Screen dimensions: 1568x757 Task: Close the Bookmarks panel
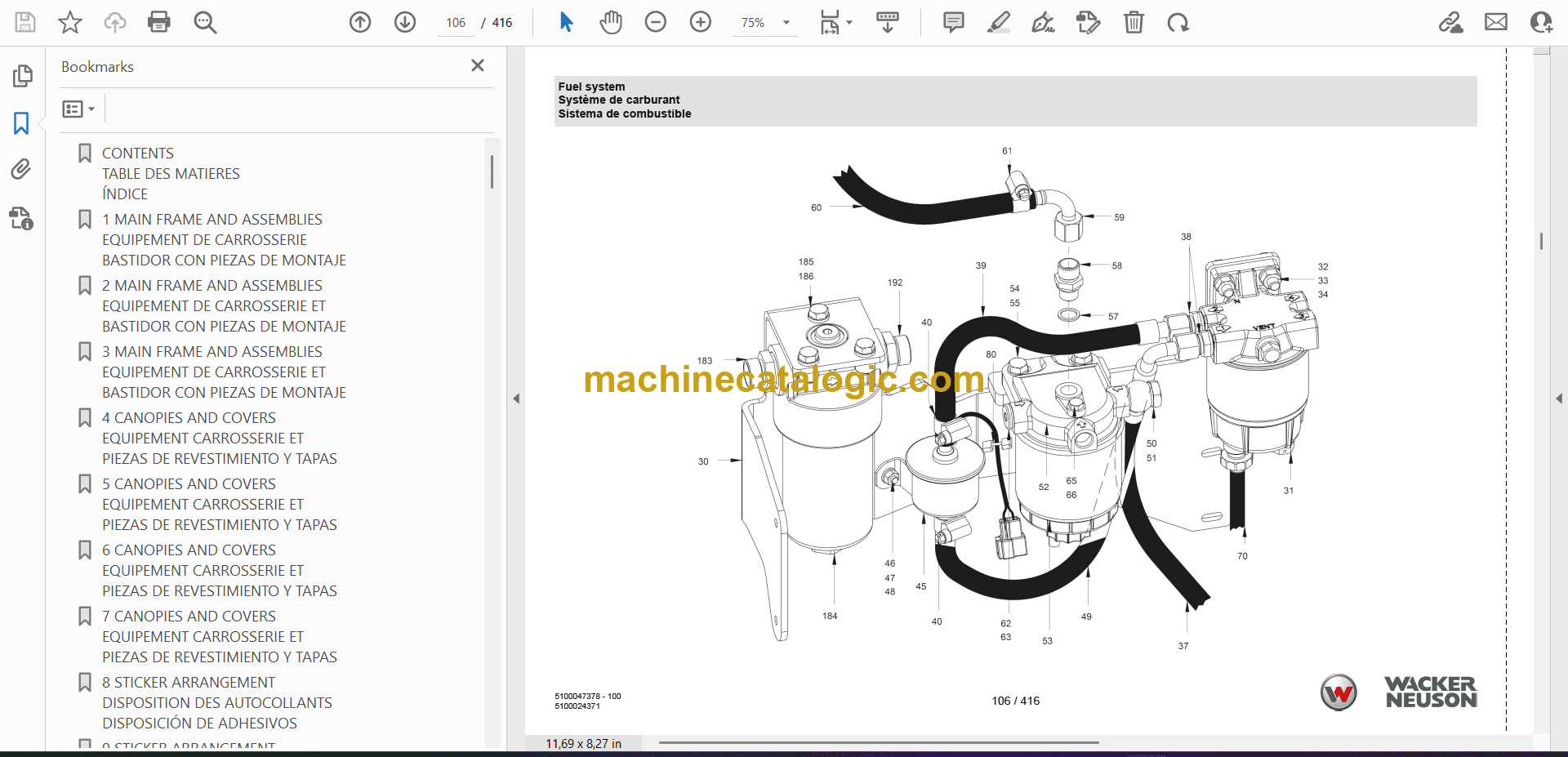(478, 65)
